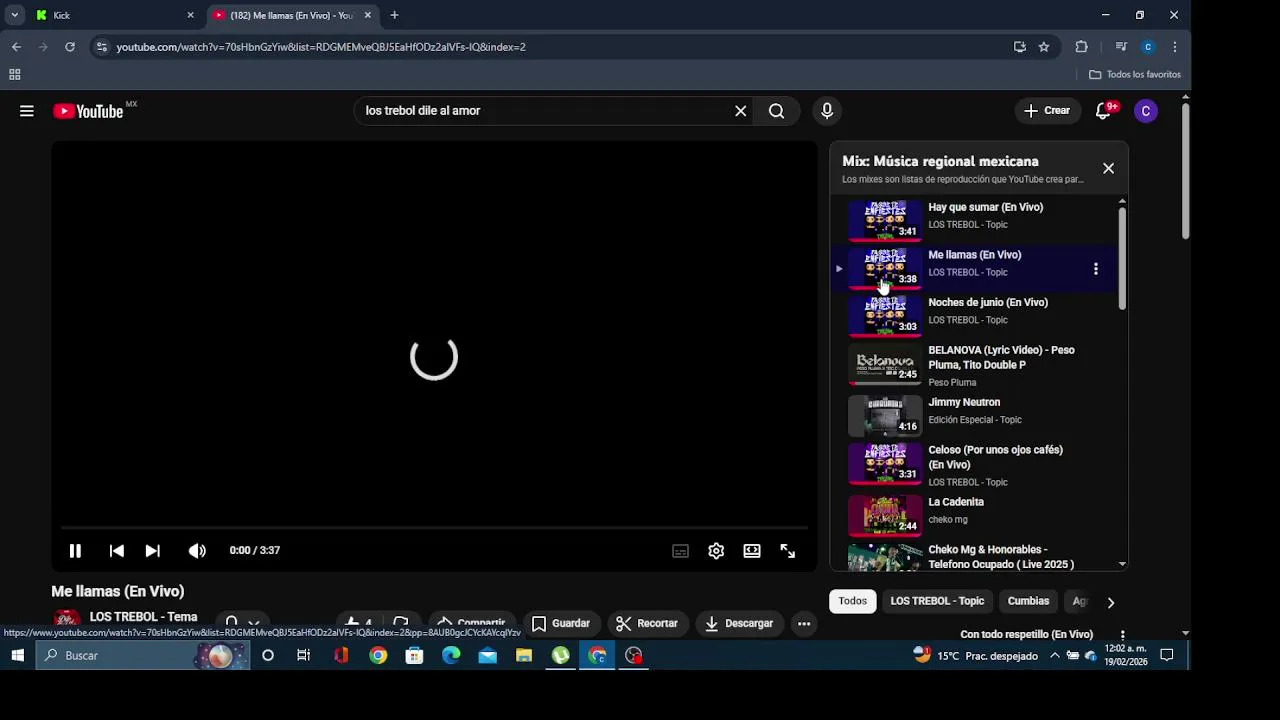
Task: Toggle subtitles in the player
Action: click(680, 551)
